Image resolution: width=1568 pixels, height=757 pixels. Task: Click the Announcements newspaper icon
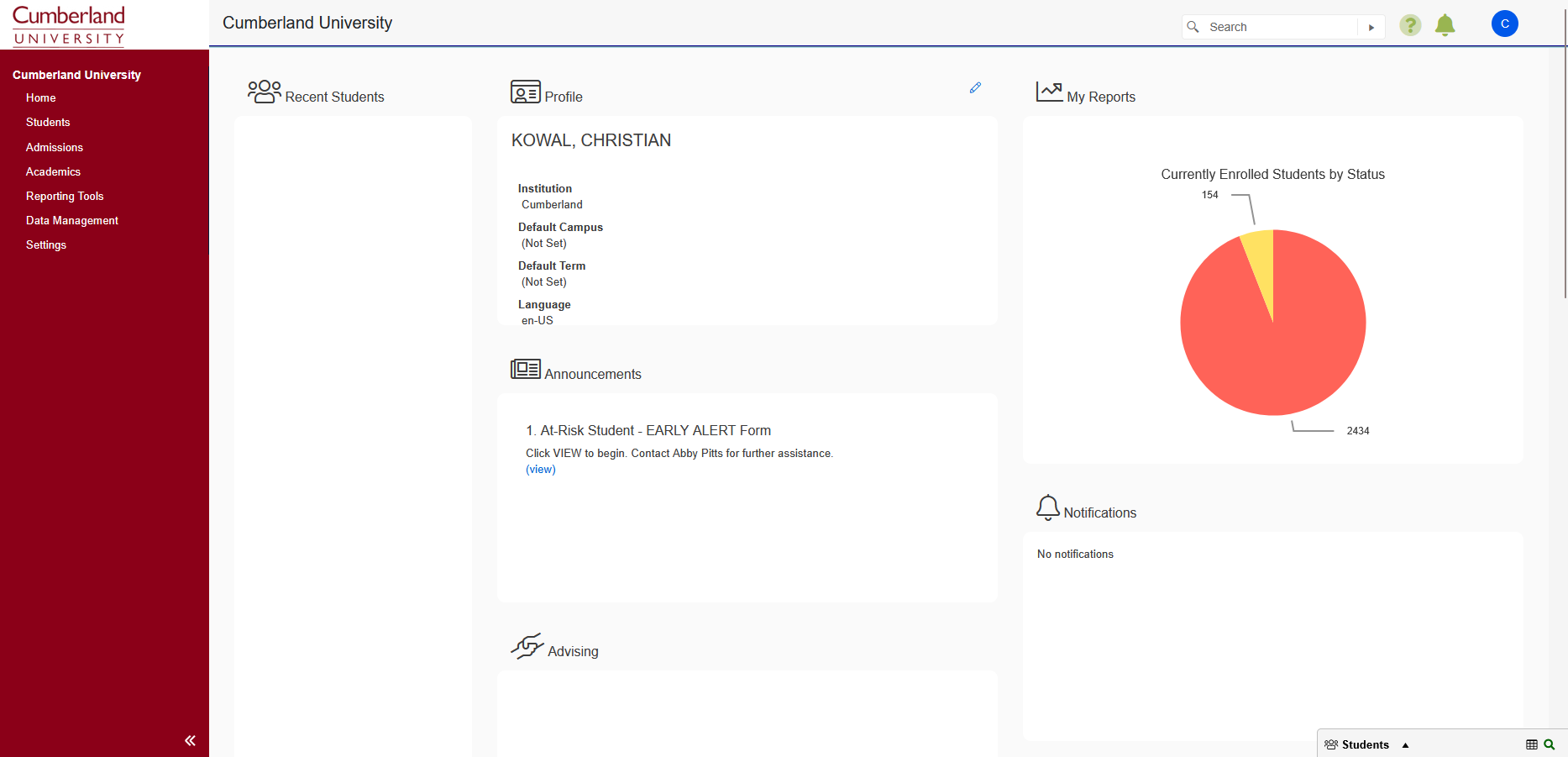[526, 369]
